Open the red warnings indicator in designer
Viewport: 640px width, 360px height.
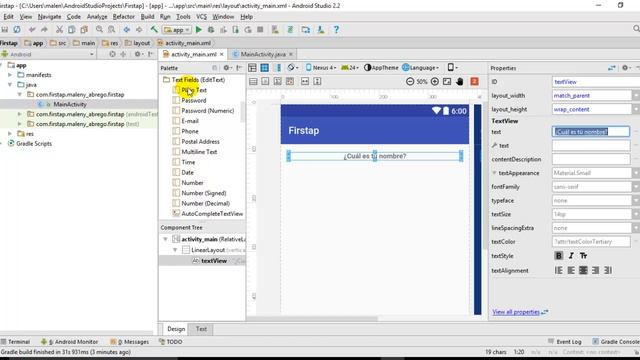(x=474, y=82)
